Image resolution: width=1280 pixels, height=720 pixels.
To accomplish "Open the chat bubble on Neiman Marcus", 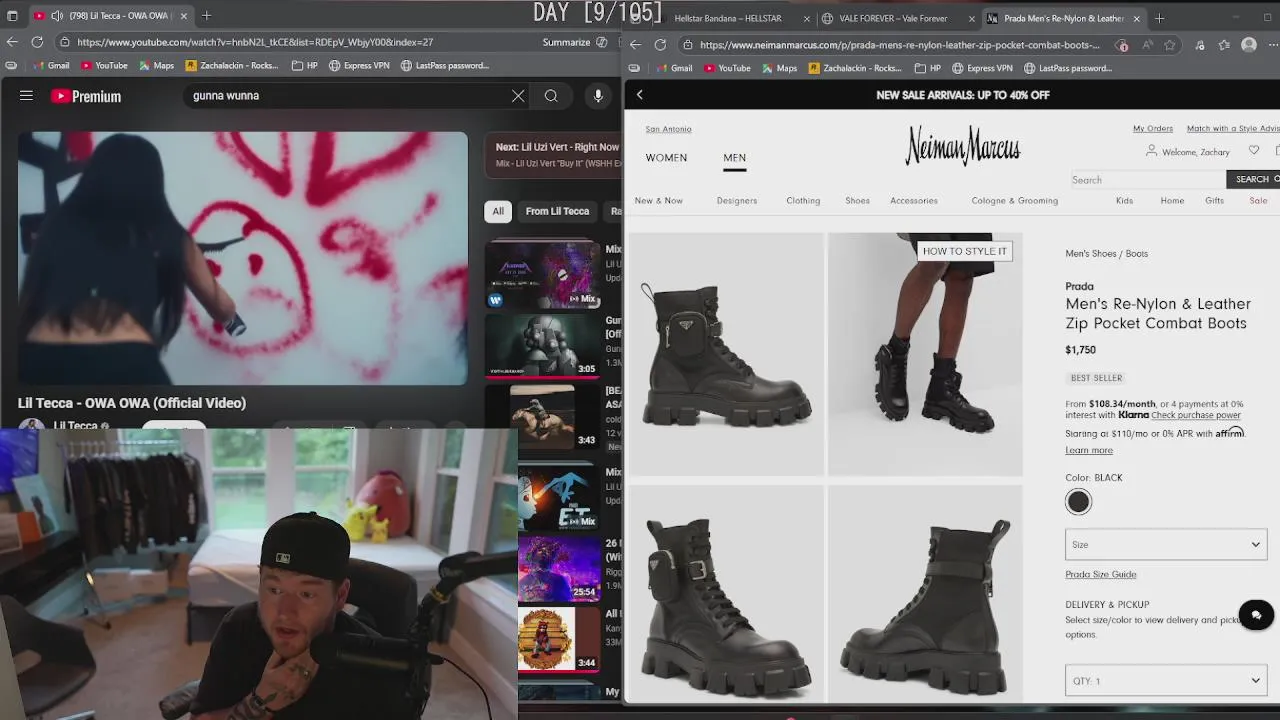I will (x=1256, y=615).
